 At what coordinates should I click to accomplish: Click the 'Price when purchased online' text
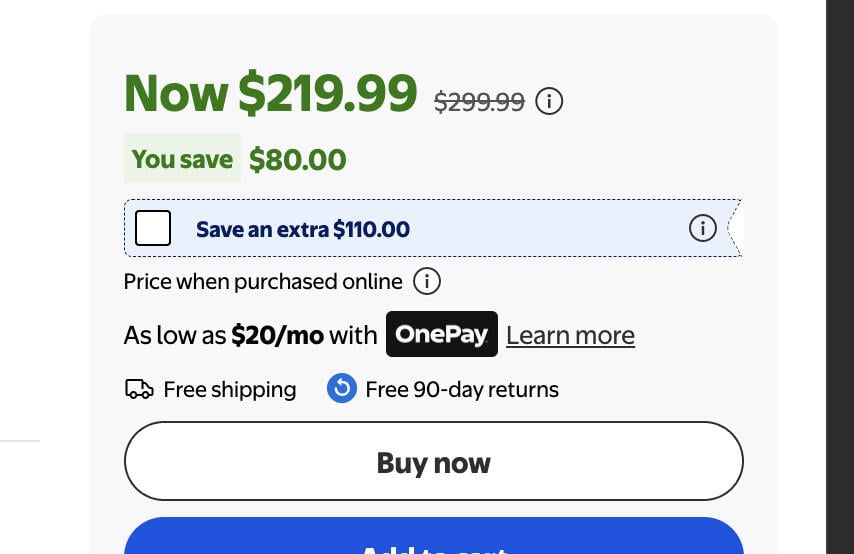click(x=263, y=282)
